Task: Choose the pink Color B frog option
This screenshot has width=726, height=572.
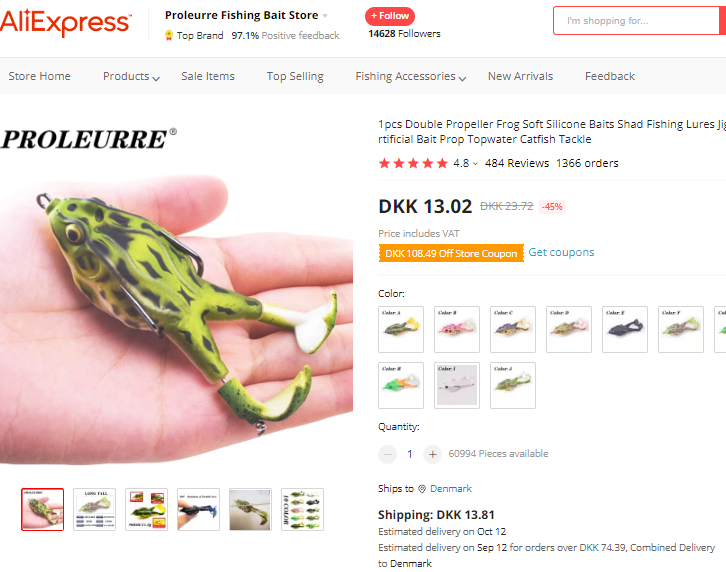Action: (x=457, y=329)
